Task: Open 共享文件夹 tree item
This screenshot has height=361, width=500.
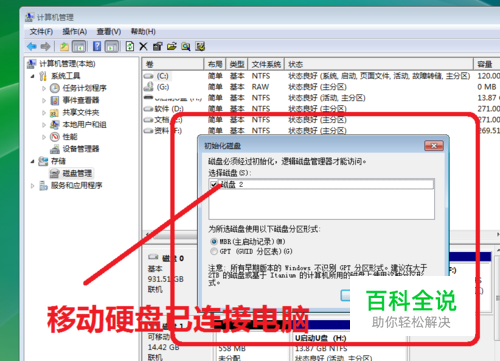Action: (x=81, y=113)
